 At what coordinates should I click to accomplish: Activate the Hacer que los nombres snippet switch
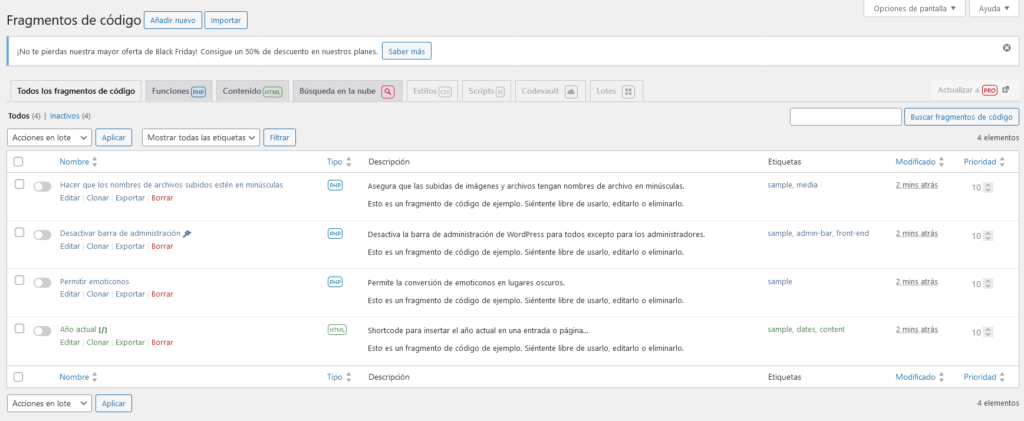point(42,187)
